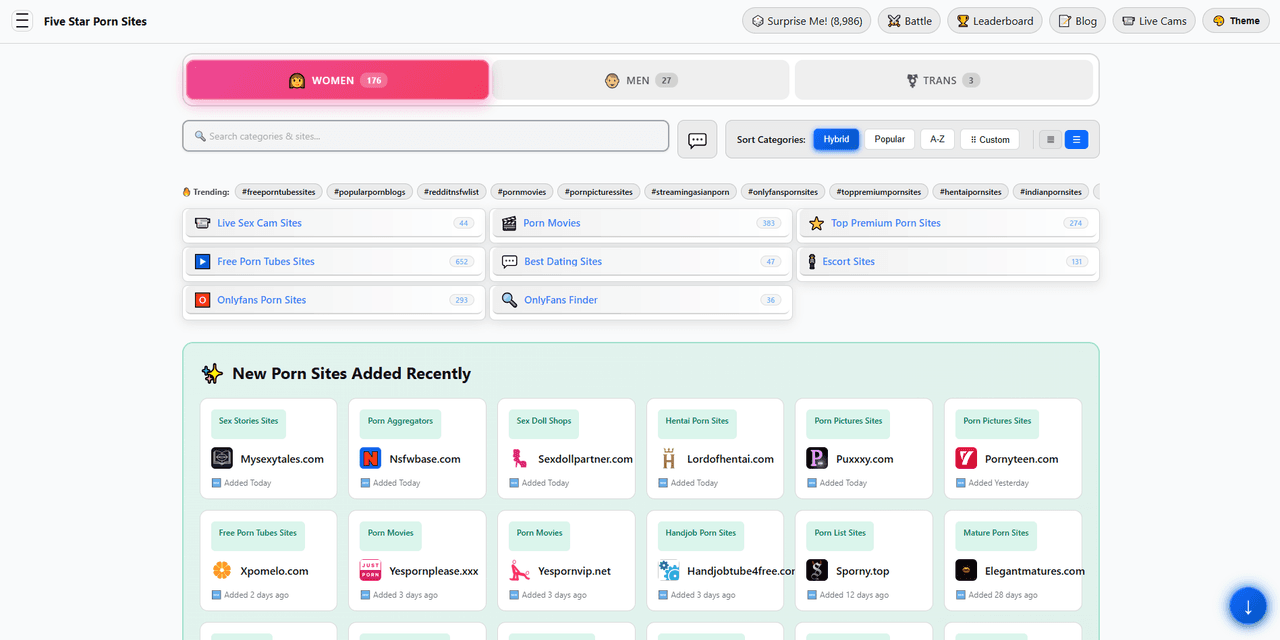Click the Live Sex Cam Sites camera icon
Screen dimensions: 1280x640
pyautogui.click(x=202, y=223)
